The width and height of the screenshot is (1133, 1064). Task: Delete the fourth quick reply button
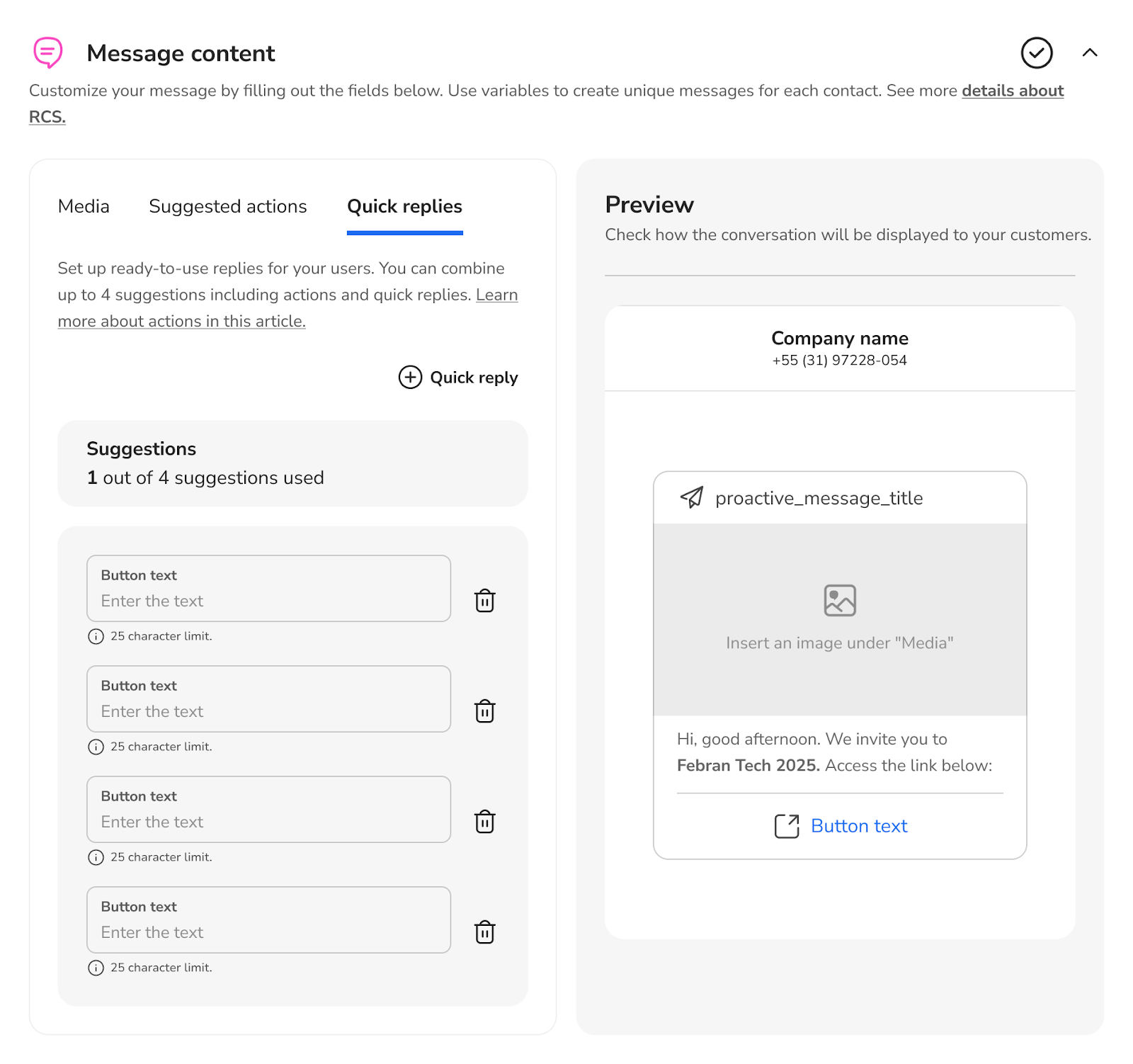[484, 932]
